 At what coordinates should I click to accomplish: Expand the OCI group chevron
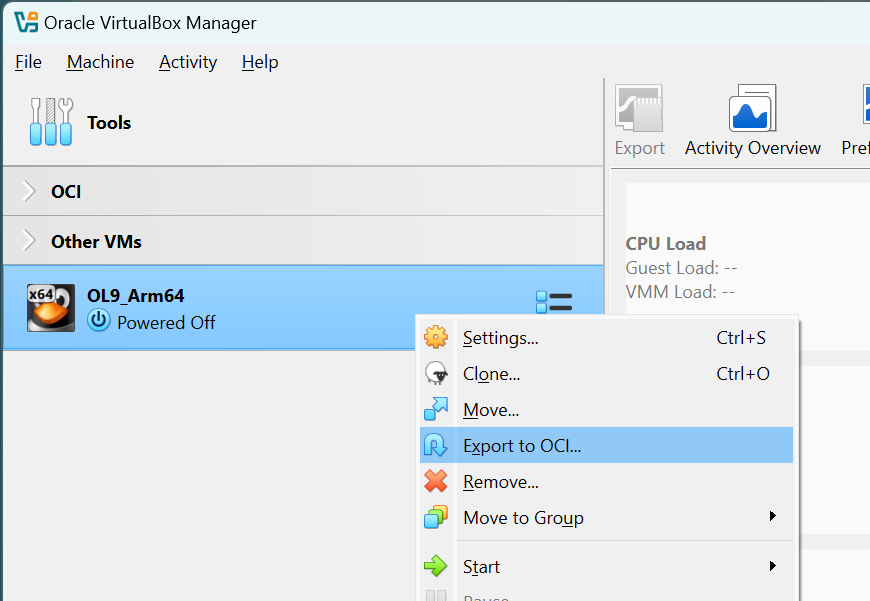click(x=29, y=191)
